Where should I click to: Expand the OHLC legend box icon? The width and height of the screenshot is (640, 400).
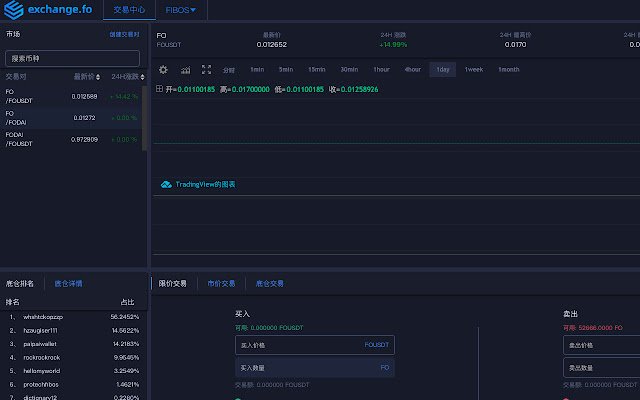click(159, 89)
